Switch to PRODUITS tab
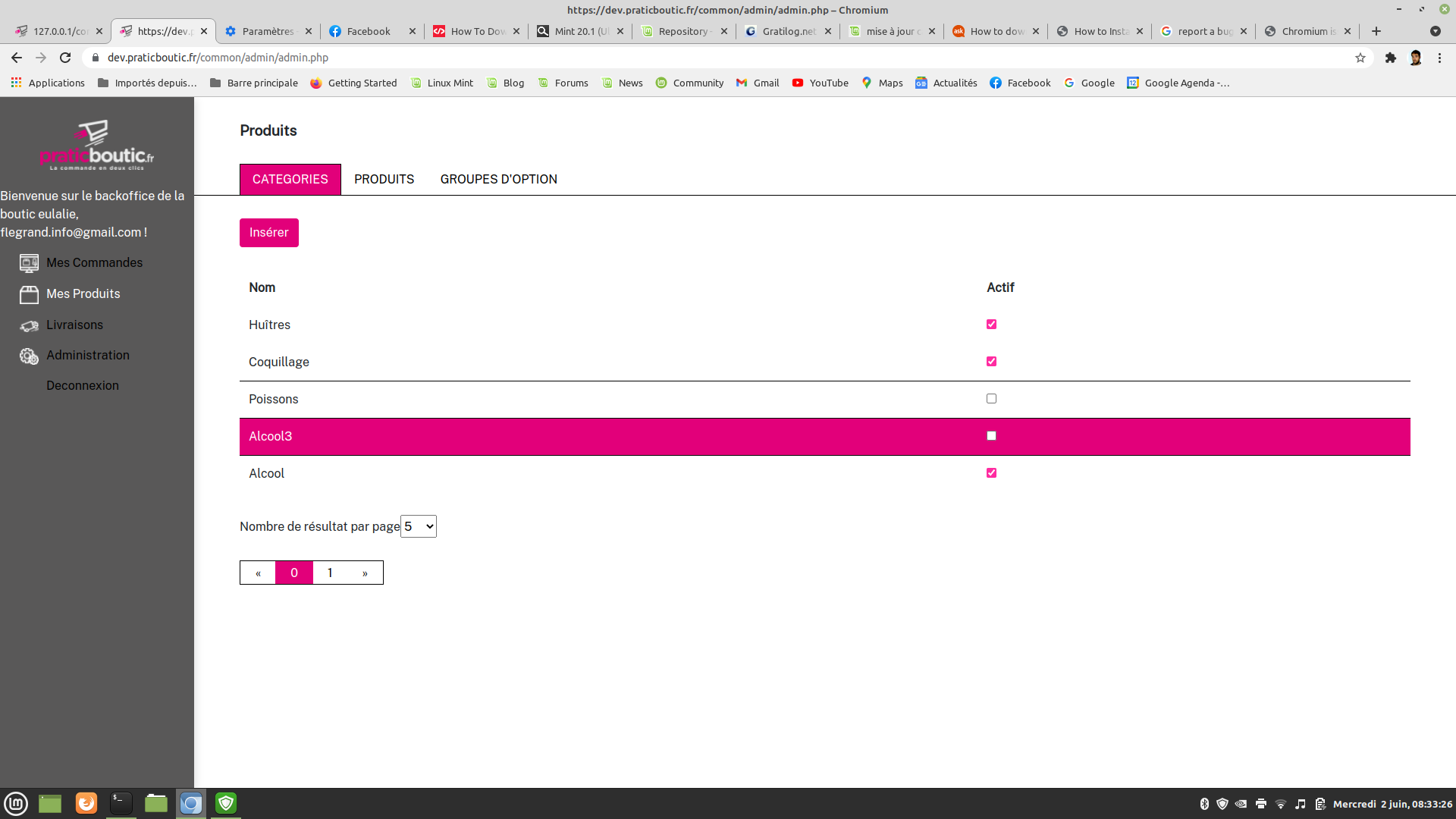 (384, 180)
